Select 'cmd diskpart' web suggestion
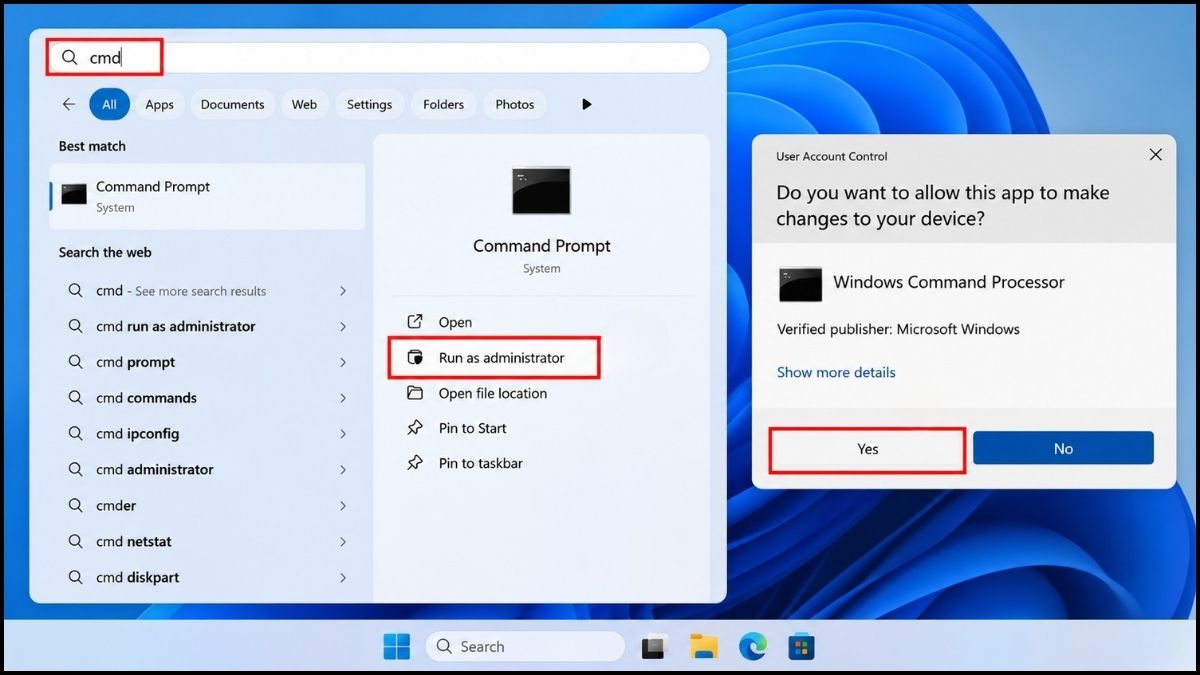 pos(207,577)
